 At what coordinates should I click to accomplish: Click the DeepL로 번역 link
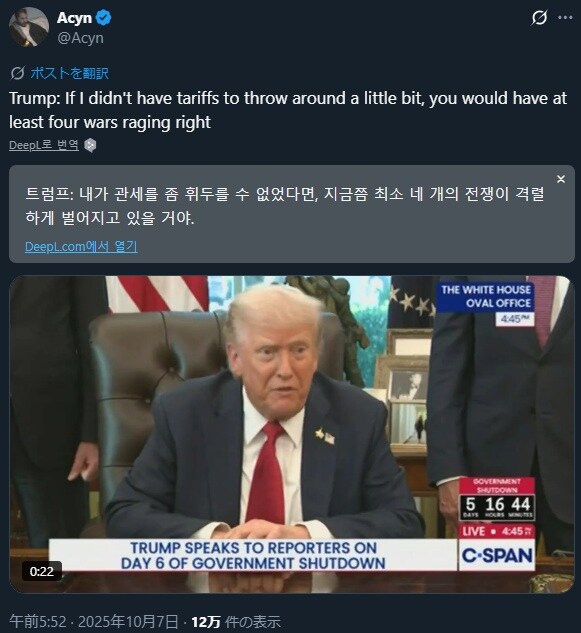point(44,145)
